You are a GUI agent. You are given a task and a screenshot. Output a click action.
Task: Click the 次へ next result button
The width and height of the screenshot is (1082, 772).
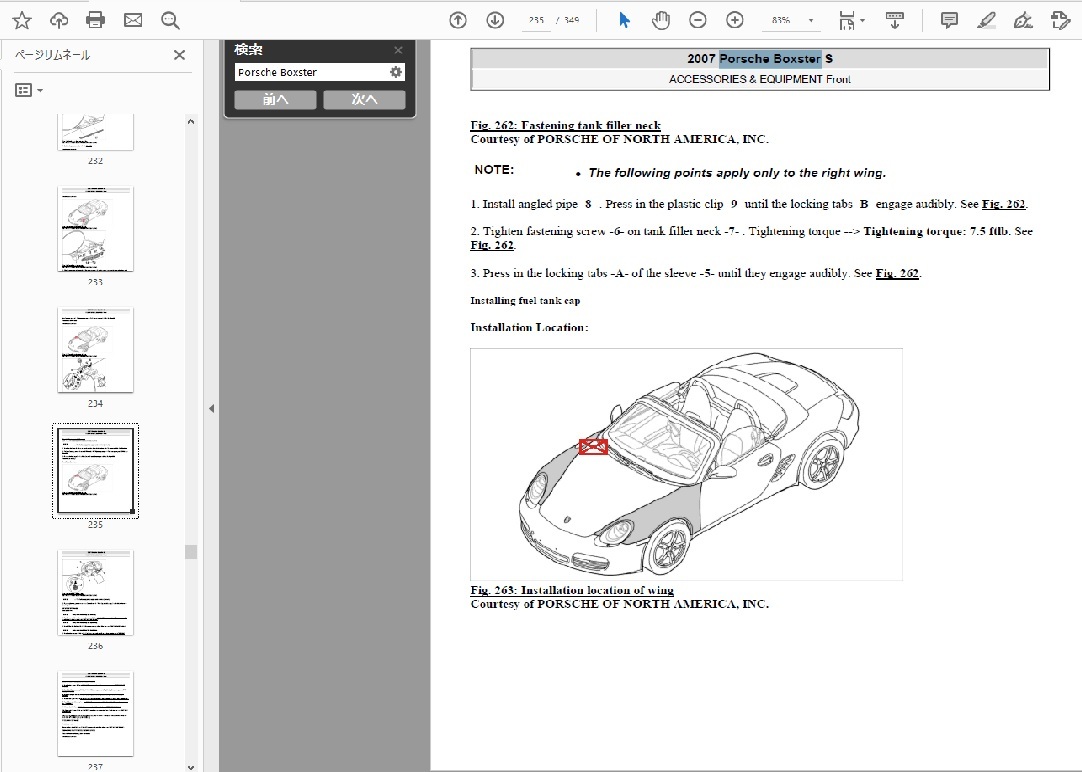pyautogui.click(x=364, y=99)
